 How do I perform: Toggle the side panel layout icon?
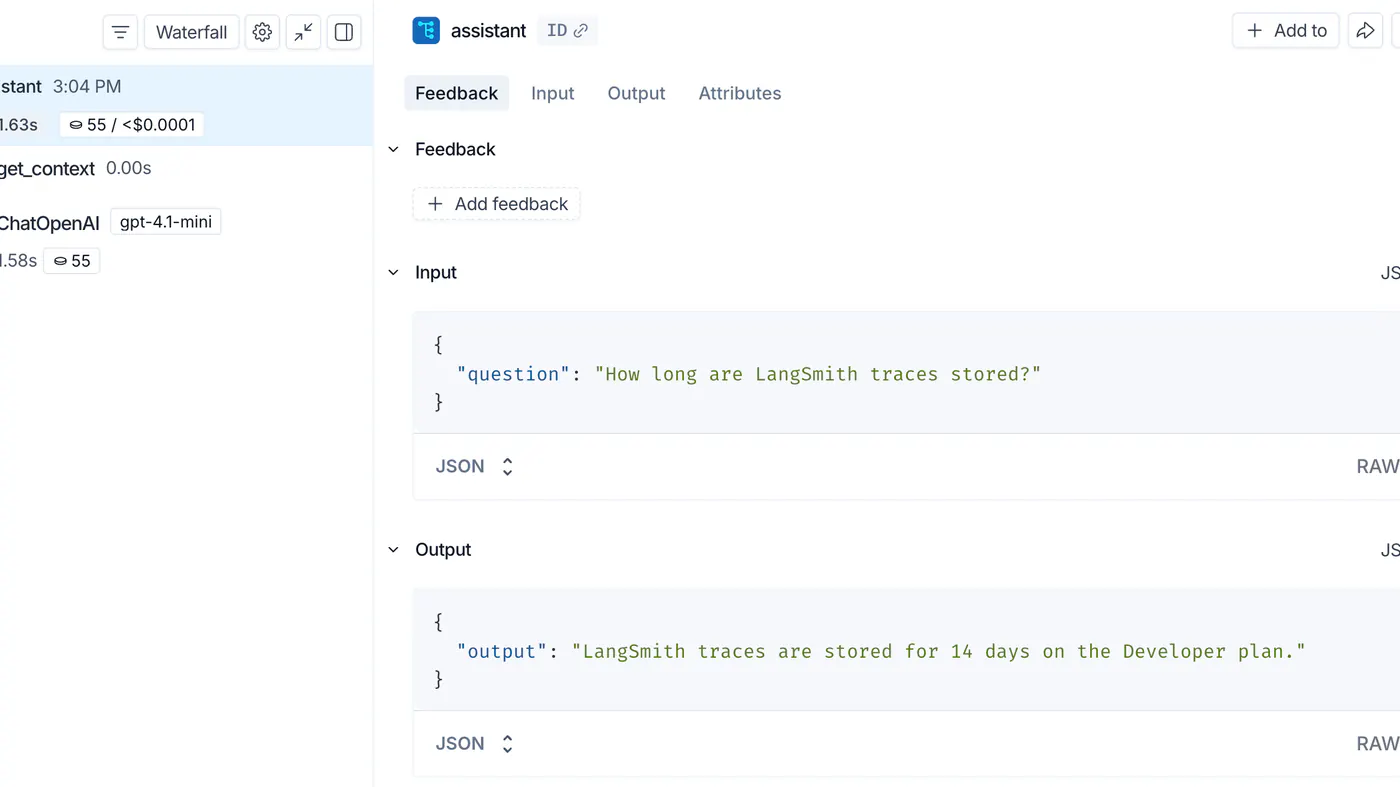pos(344,32)
